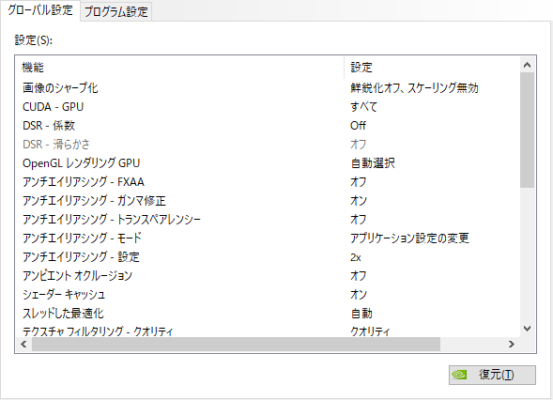Toggle the シェーダー キャッシュ value オン
The image size is (553, 400).
[358, 294]
